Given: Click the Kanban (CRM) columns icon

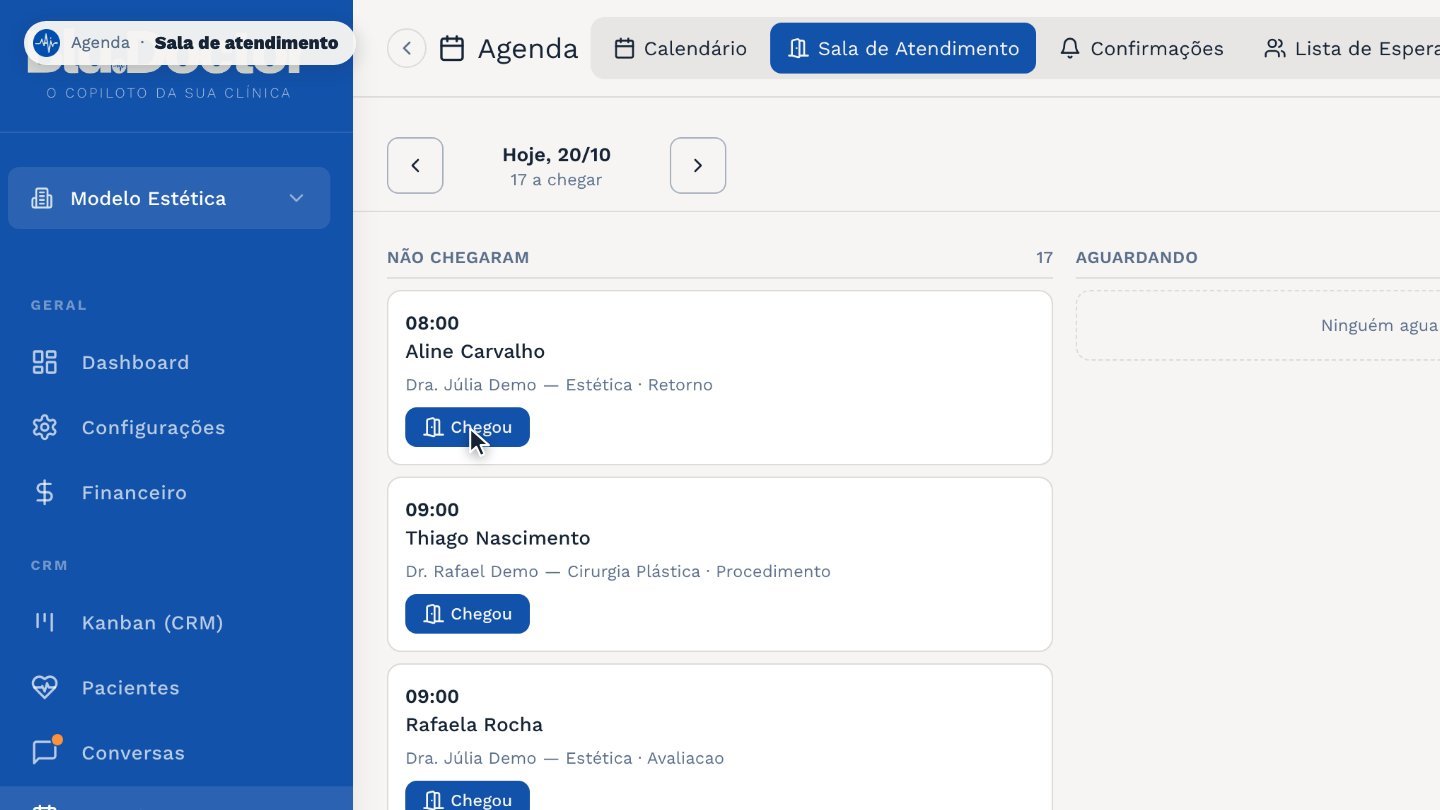Looking at the screenshot, I should tap(45, 622).
